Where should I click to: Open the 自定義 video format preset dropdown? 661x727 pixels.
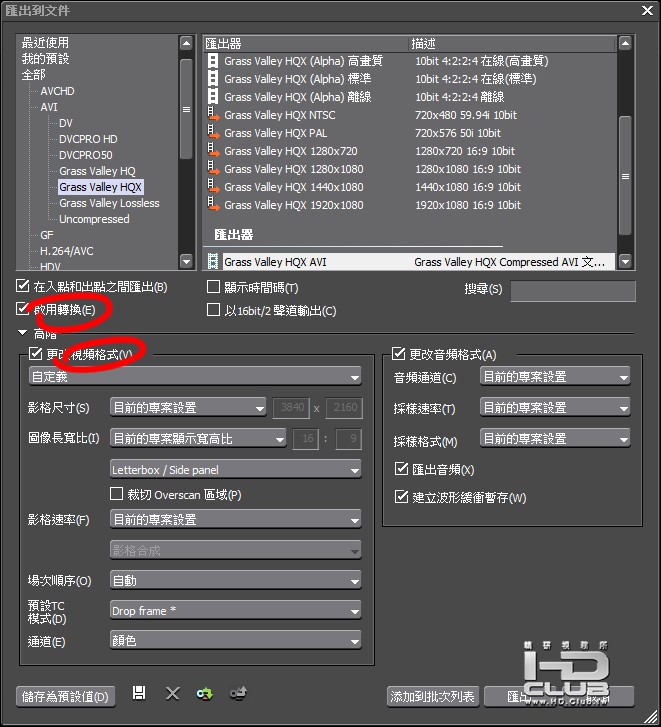click(195, 376)
